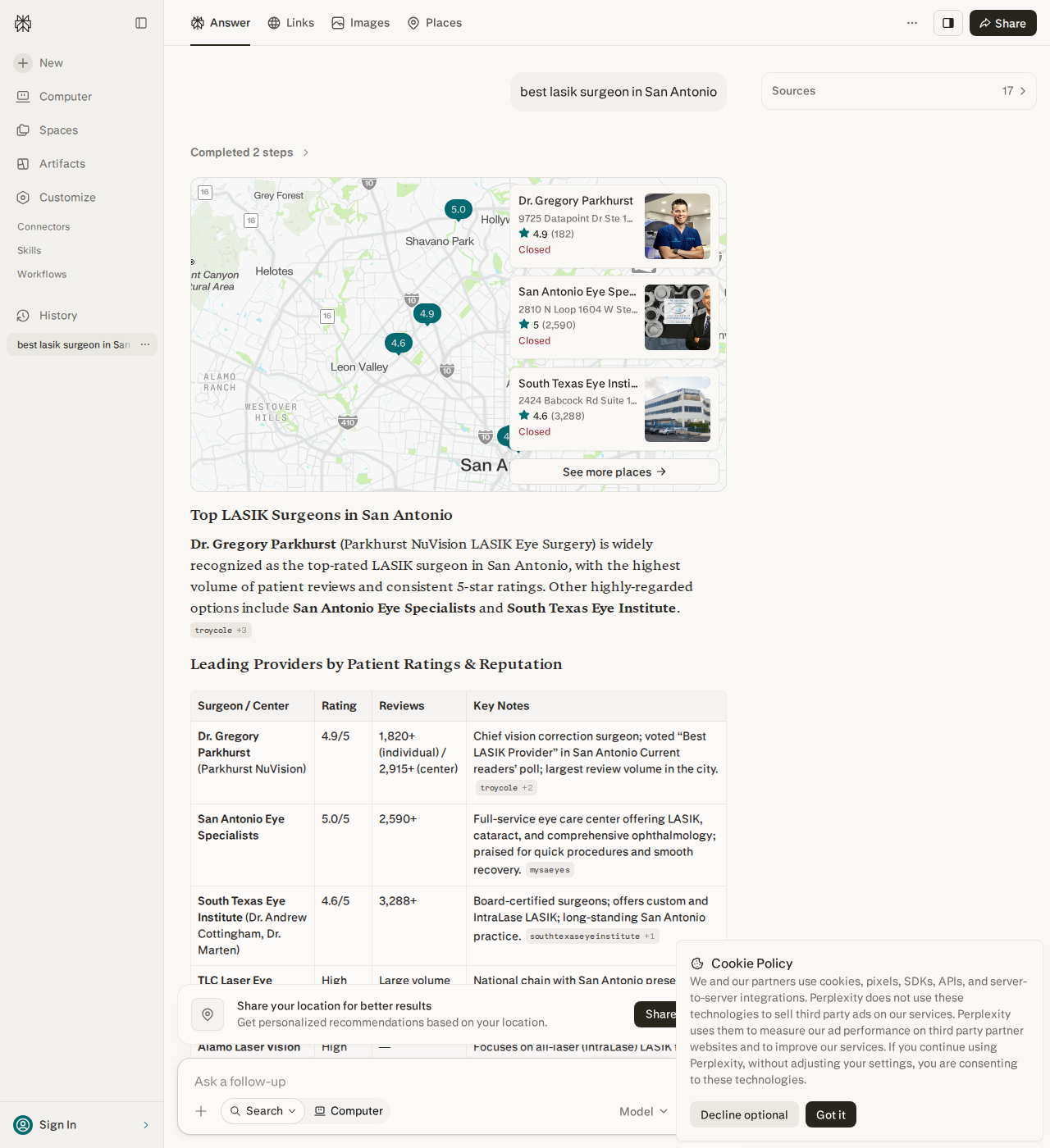Open the Search mode dropdown

(x=262, y=1111)
